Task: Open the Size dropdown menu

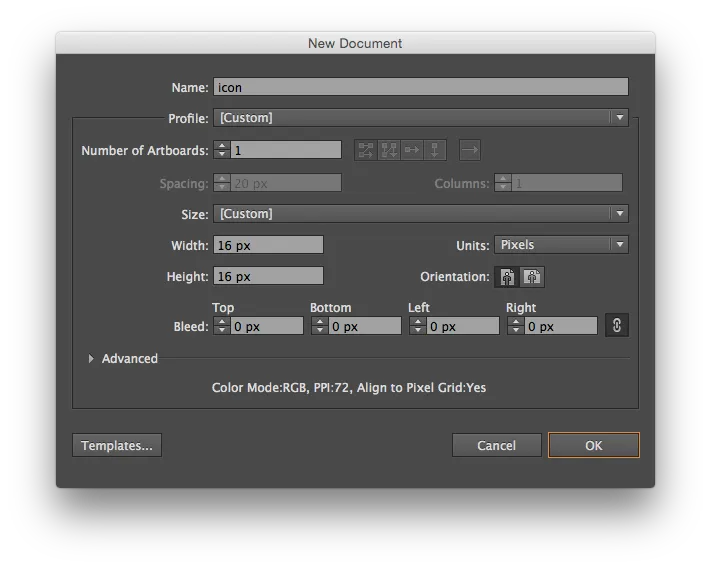Action: click(x=421, y=214)
